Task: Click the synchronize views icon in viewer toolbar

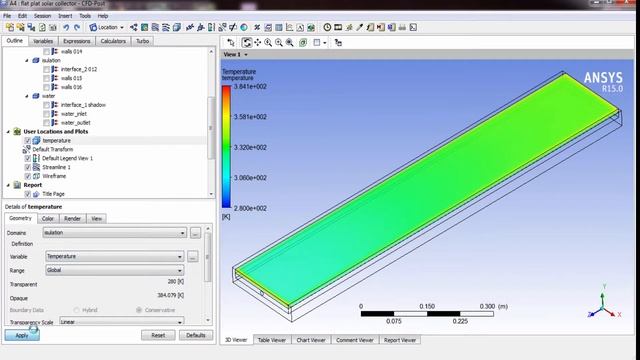Action: pyautogui.click(x=338, y=42)
